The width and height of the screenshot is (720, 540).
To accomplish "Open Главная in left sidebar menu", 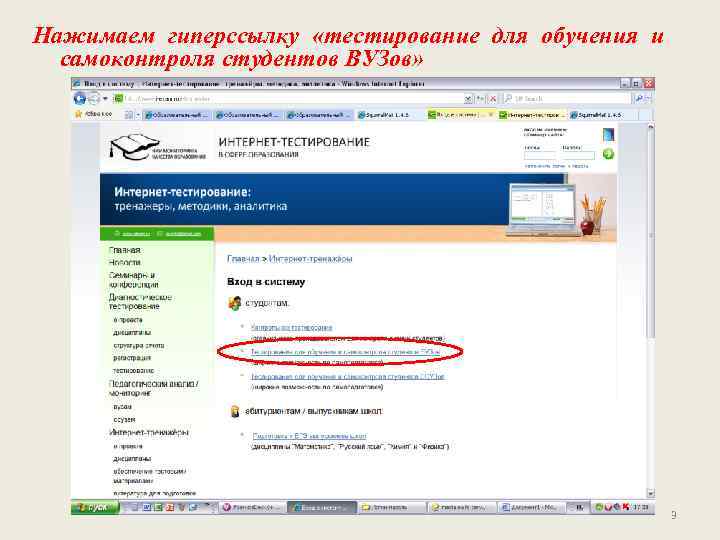I will tap(124, 250).
